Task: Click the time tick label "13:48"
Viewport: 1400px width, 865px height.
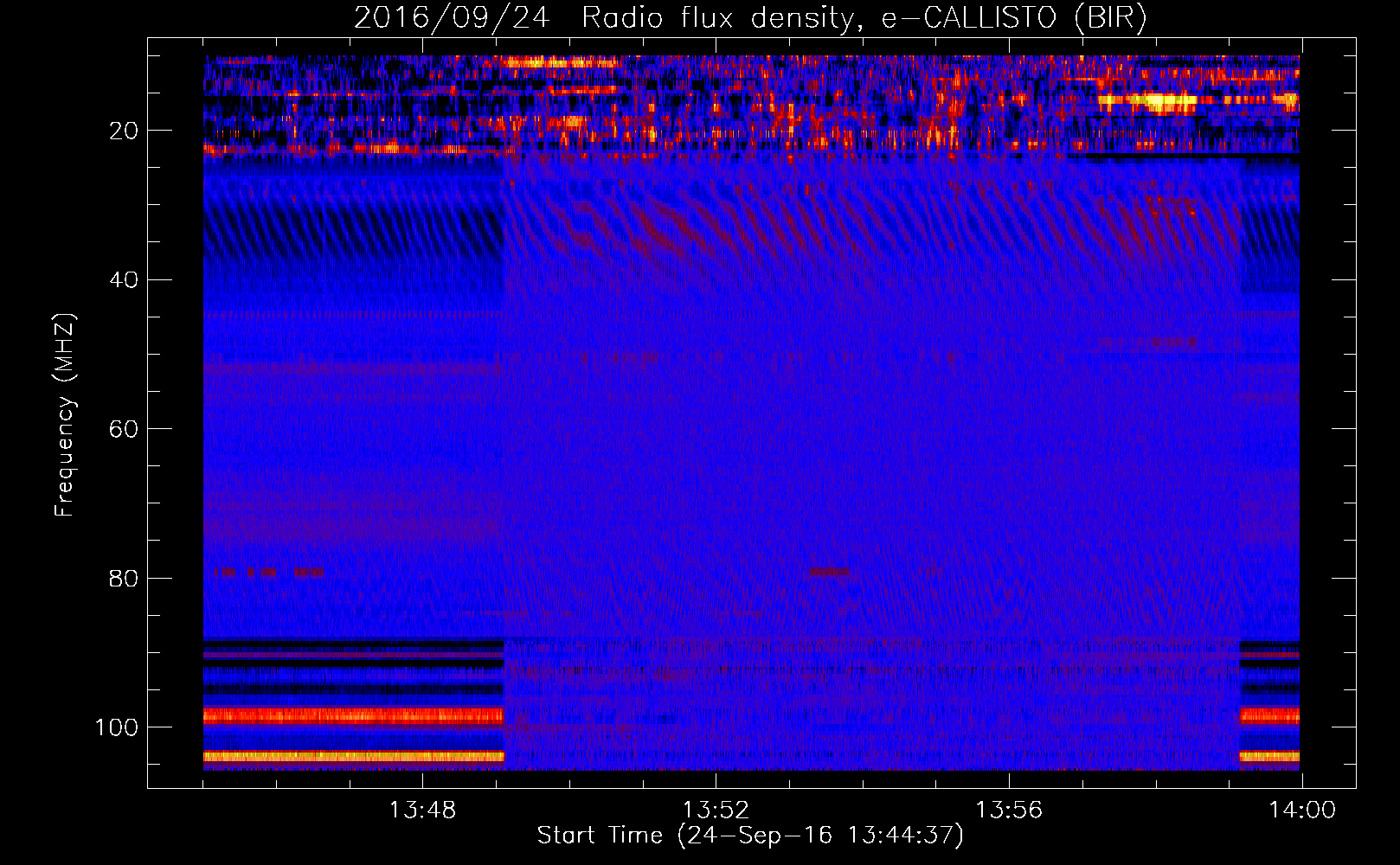Action: click(x=422, y=811)
